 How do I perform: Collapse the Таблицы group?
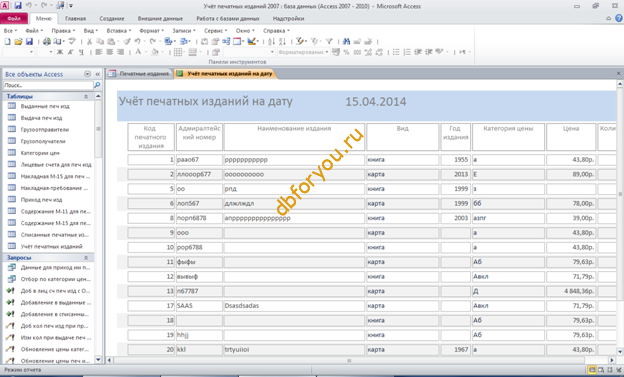86,96
